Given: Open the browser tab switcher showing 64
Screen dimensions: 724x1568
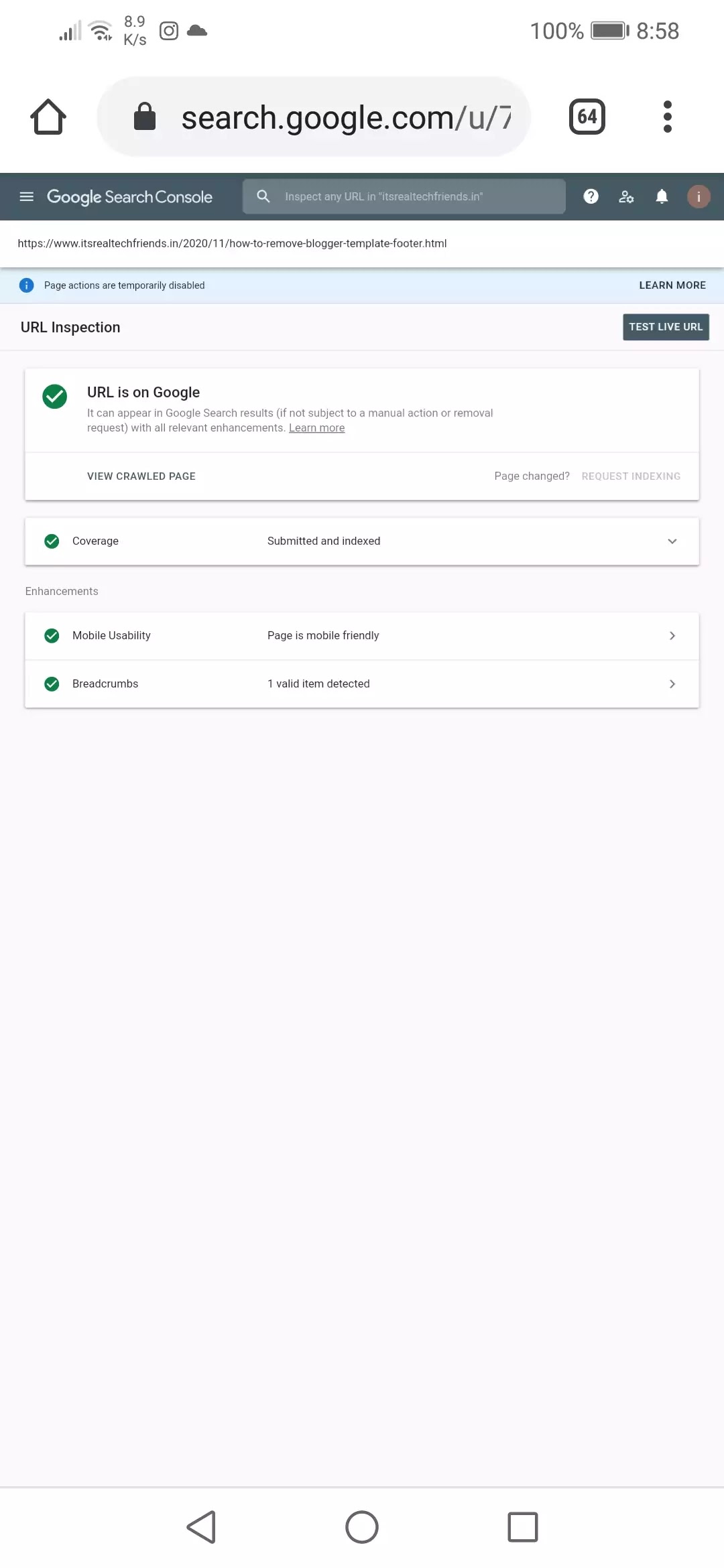Looking at the screenshot, I should pyautogui.click(x=587, y=117).
